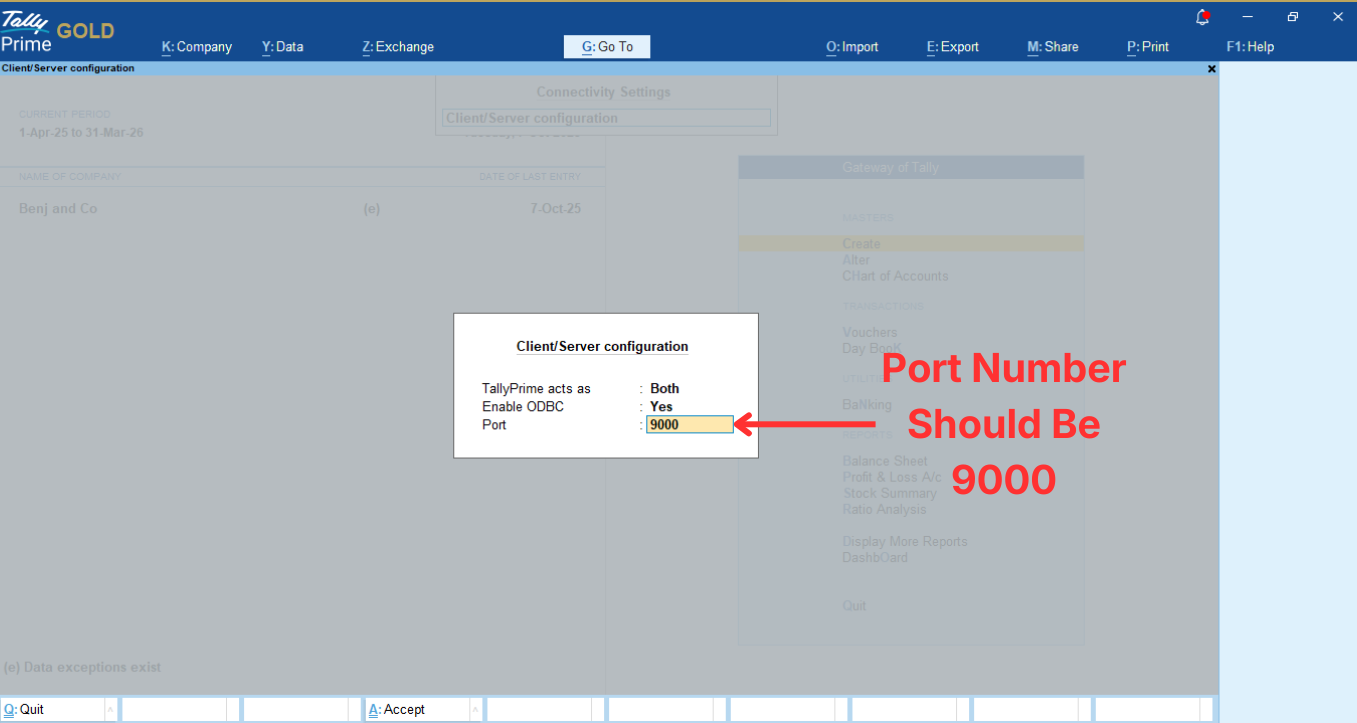Click the current period 1-Apr-25 to 31-Mar-26
1357x723 pixels.
click(x=81, y=133)
